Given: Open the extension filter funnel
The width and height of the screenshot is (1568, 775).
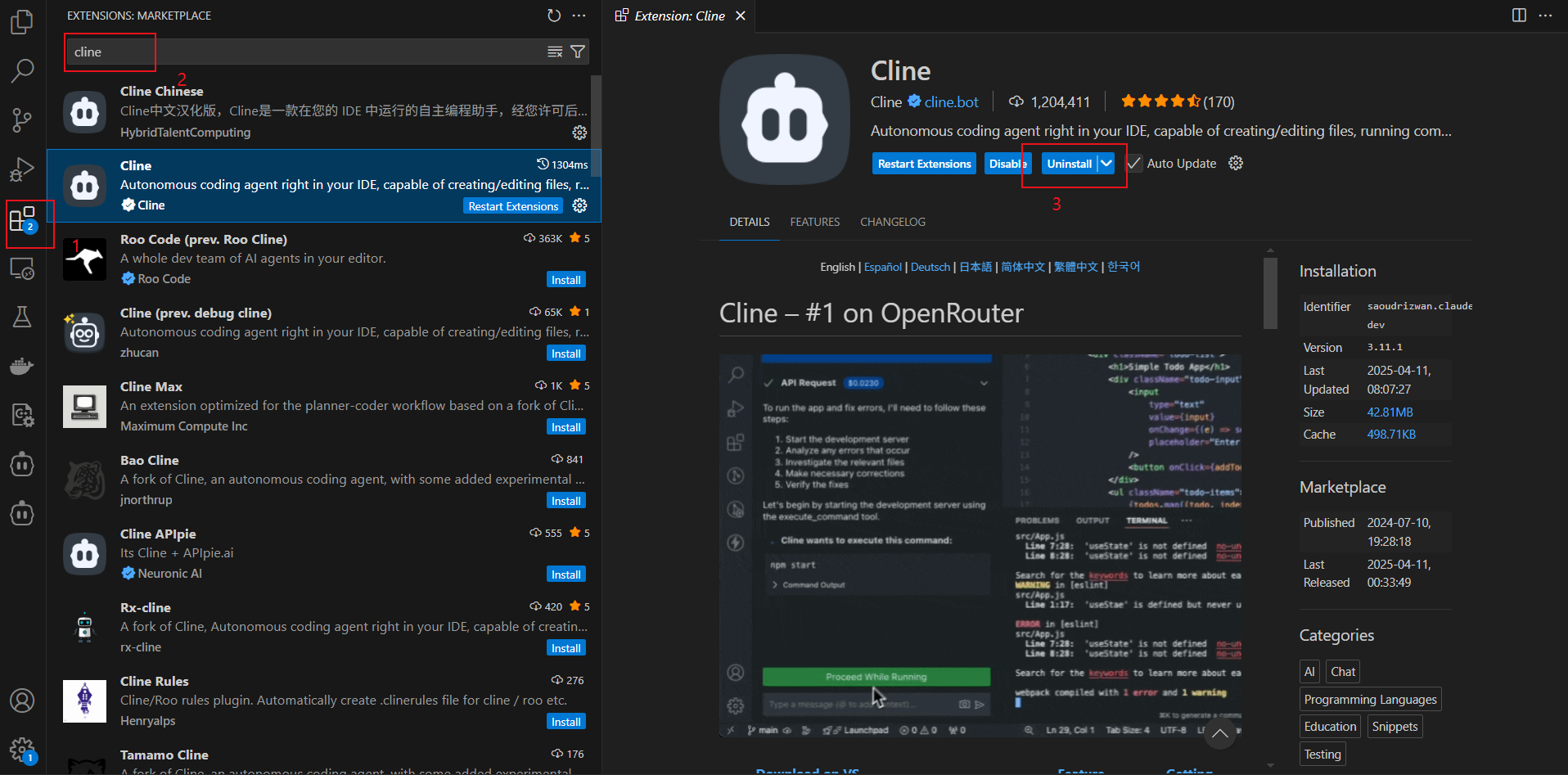Looking at the screenshot, I should (578, 52).
